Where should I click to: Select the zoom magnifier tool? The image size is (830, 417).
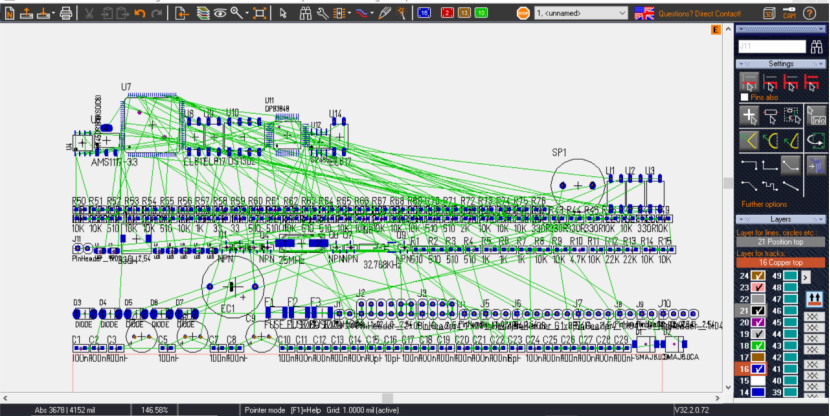point(236,13)
